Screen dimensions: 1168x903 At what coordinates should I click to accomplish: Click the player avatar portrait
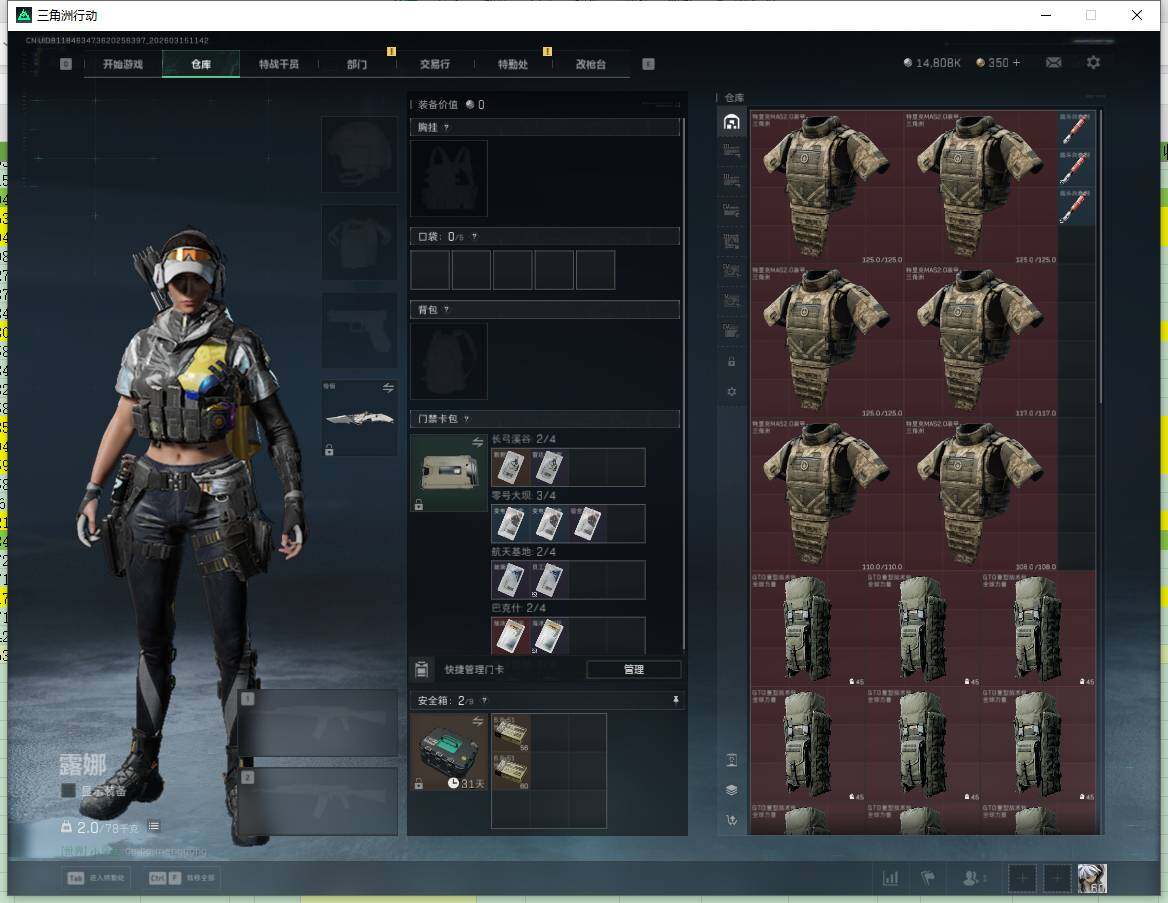1092,878
